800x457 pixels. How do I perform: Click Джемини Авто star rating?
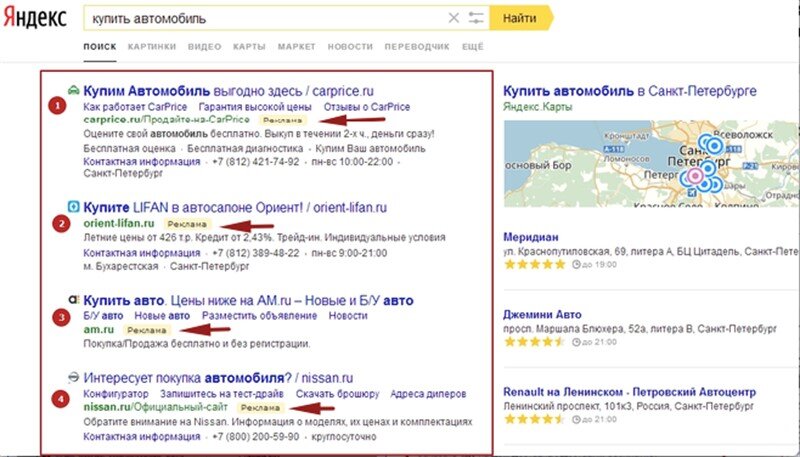535,342
